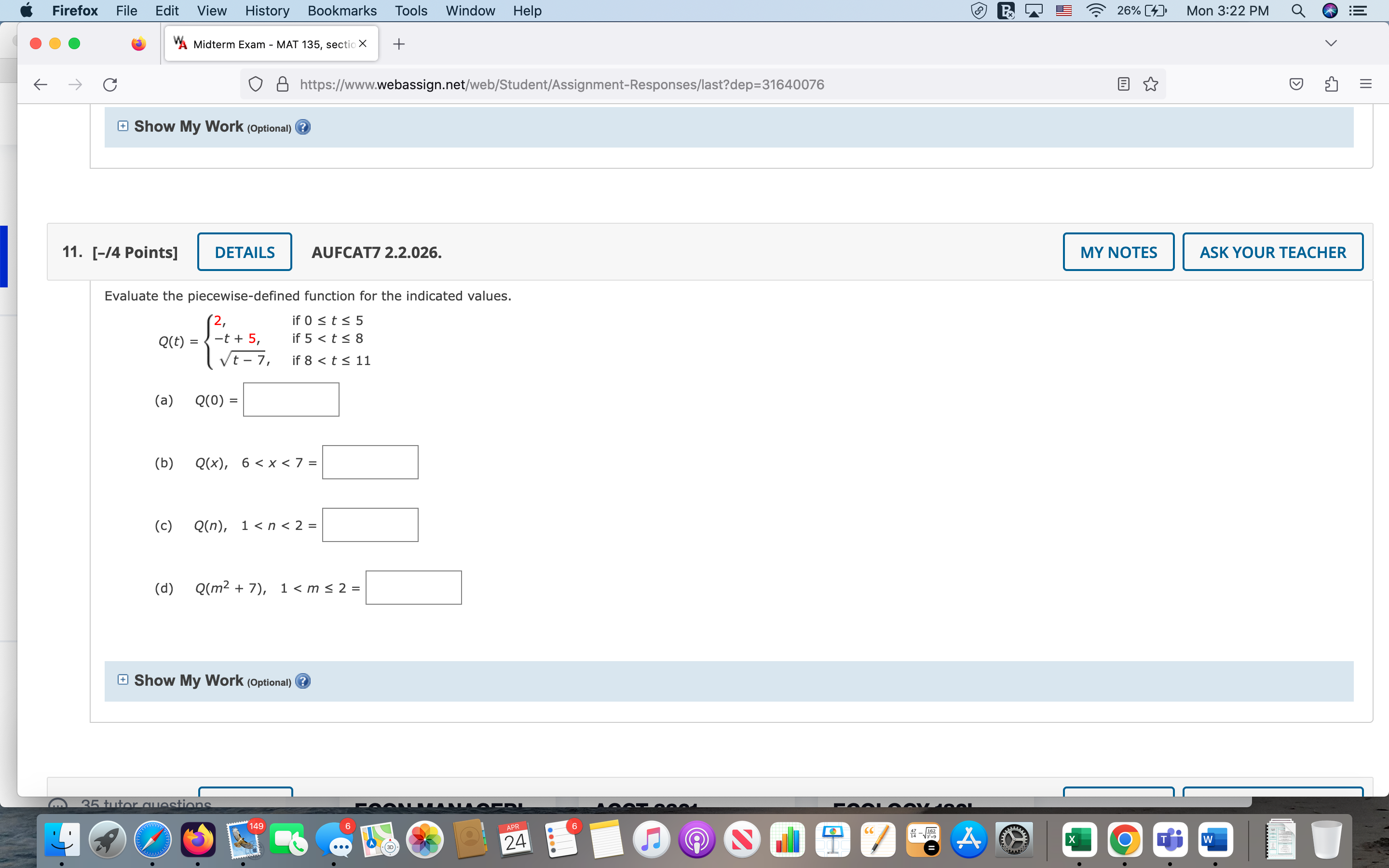Open Reader View from the address bar

1122,84
